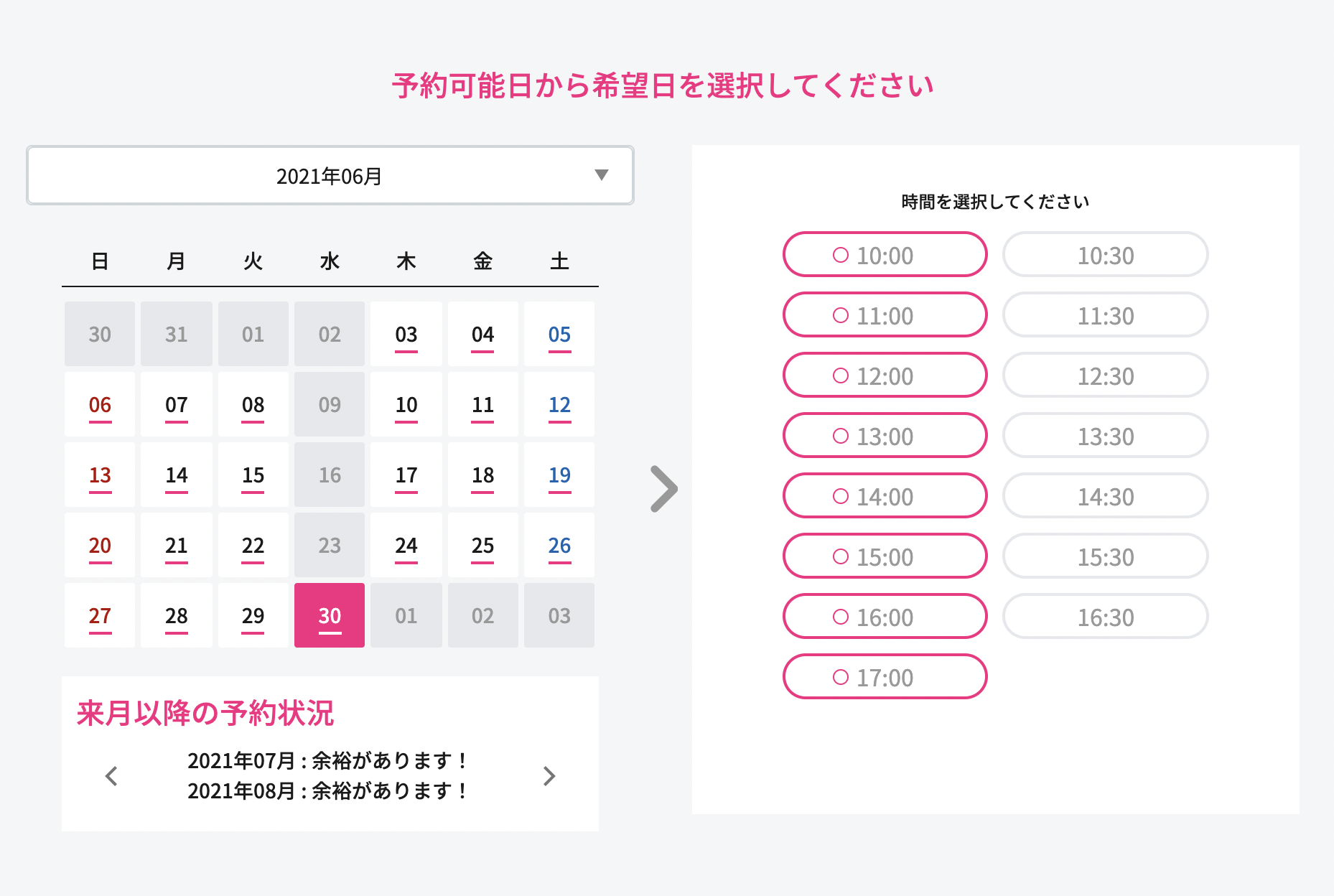Select the 14:00 time slot
1334x896 pixels.
click(885, 496)
